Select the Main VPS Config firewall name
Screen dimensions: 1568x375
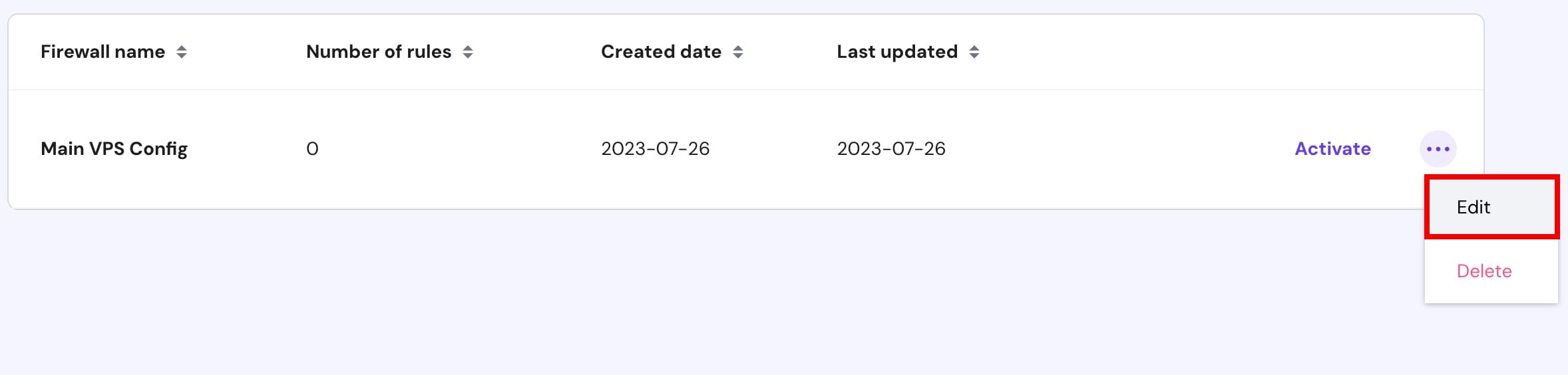(x=114, y=149)
